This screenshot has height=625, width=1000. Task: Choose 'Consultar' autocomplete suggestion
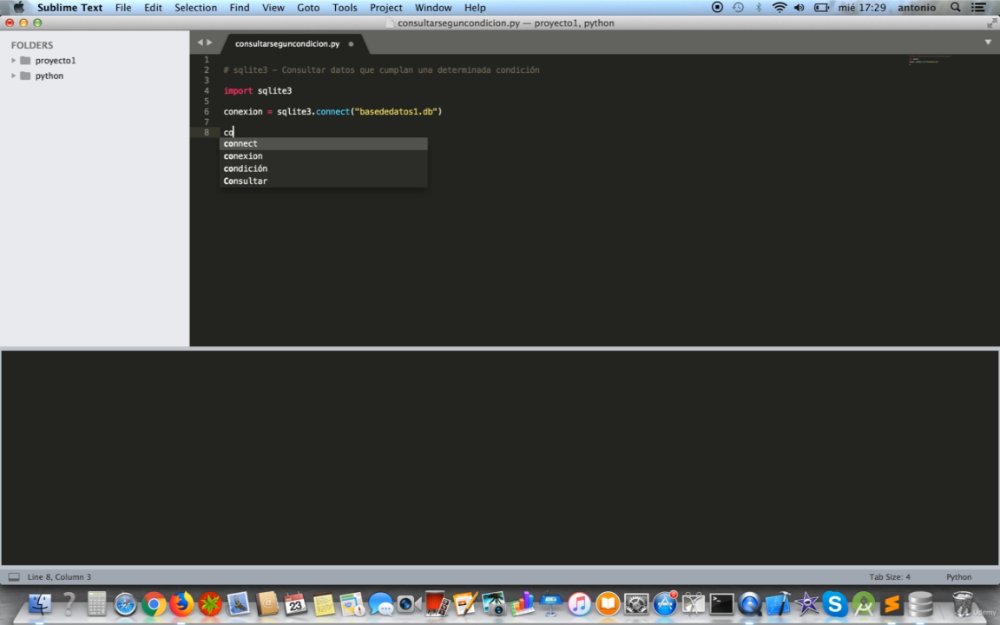pyautogui.click(x=323, y=181)
